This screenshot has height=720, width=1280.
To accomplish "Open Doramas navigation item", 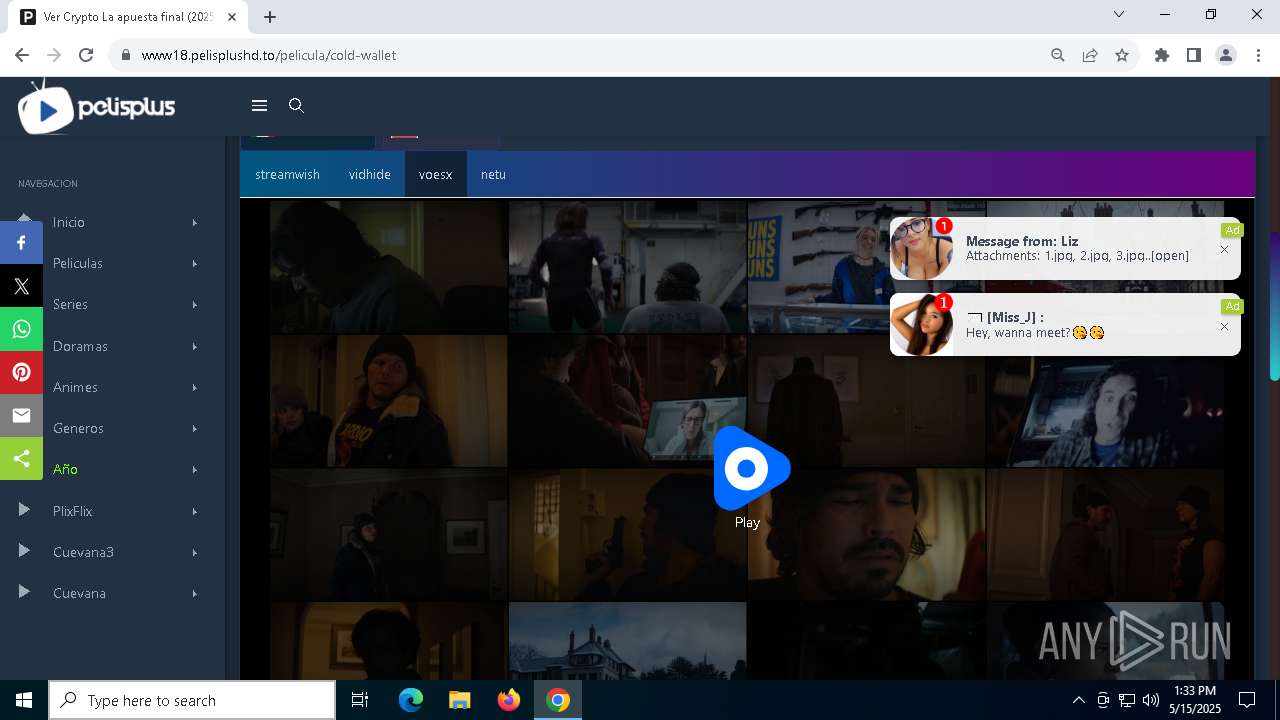I will pyautogui.click(x=80, y=346).
